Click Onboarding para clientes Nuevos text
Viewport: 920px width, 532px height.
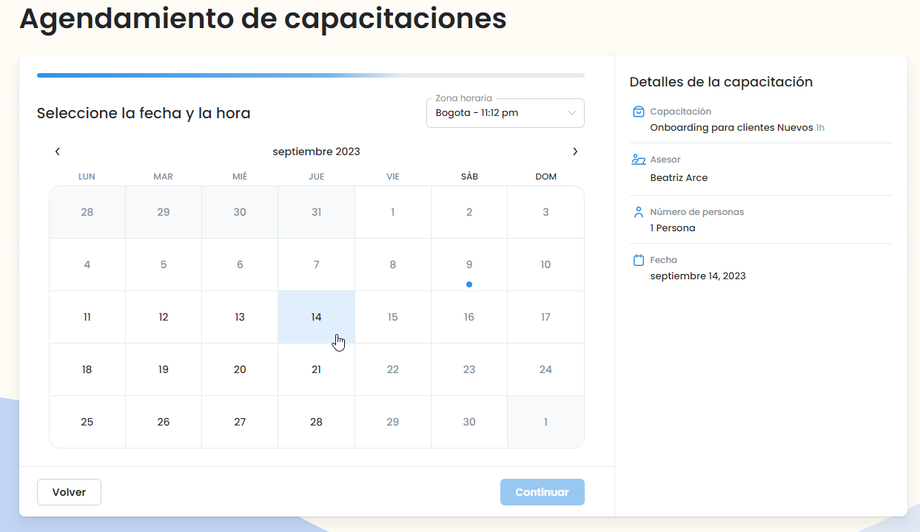tap(731, 127)
